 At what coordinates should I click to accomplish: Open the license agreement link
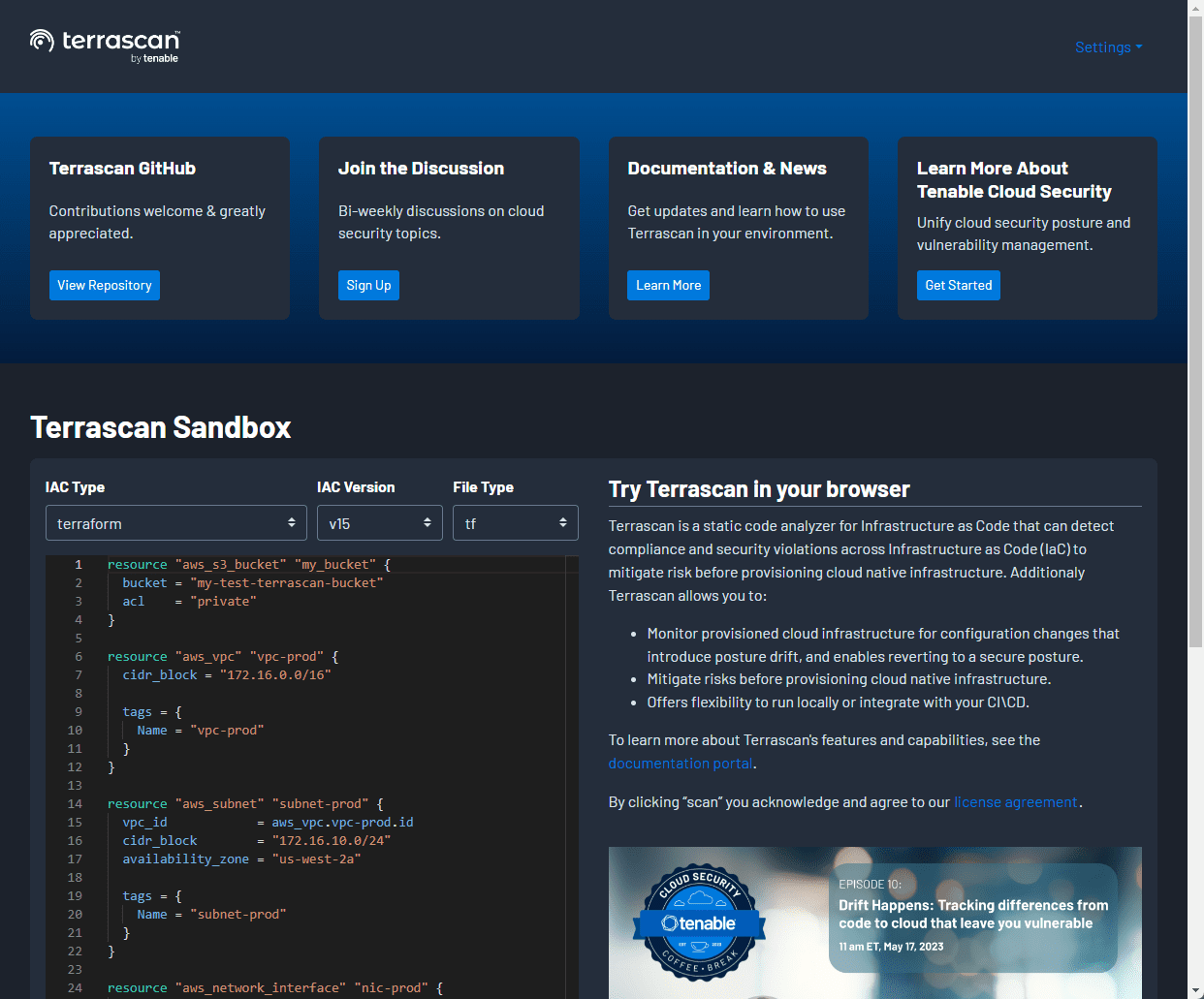1016,802
